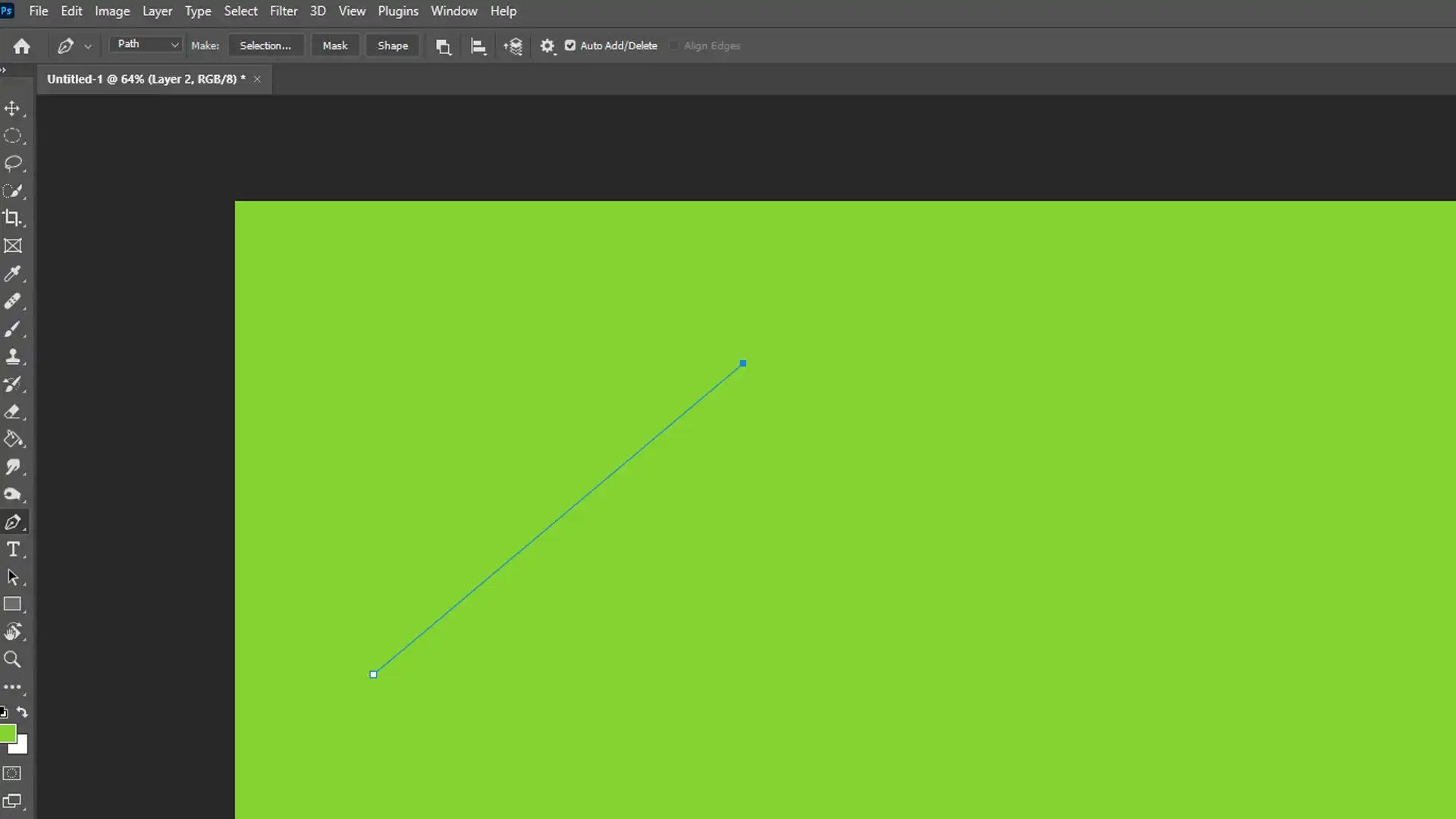Select the Crop tool
This screenshot has width=1456, height=819.
pyautogui.click(x=14, y=218)
